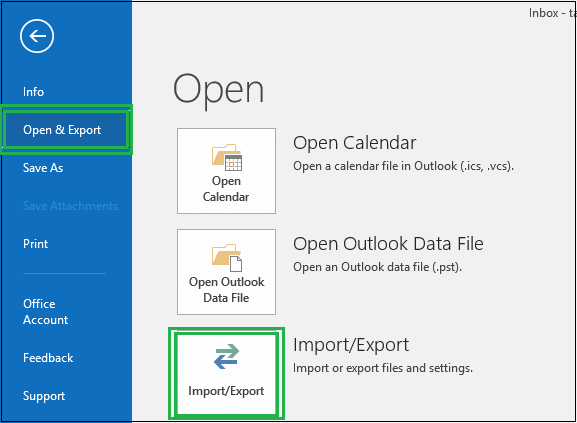Open the Feedback section
This screenshot has width=577, height=423.
(48, 358)
